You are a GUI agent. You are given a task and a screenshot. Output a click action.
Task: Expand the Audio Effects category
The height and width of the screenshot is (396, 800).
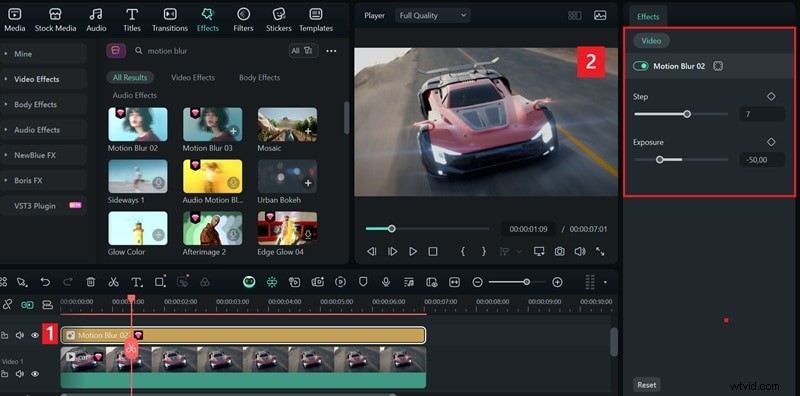pos(43,130)
